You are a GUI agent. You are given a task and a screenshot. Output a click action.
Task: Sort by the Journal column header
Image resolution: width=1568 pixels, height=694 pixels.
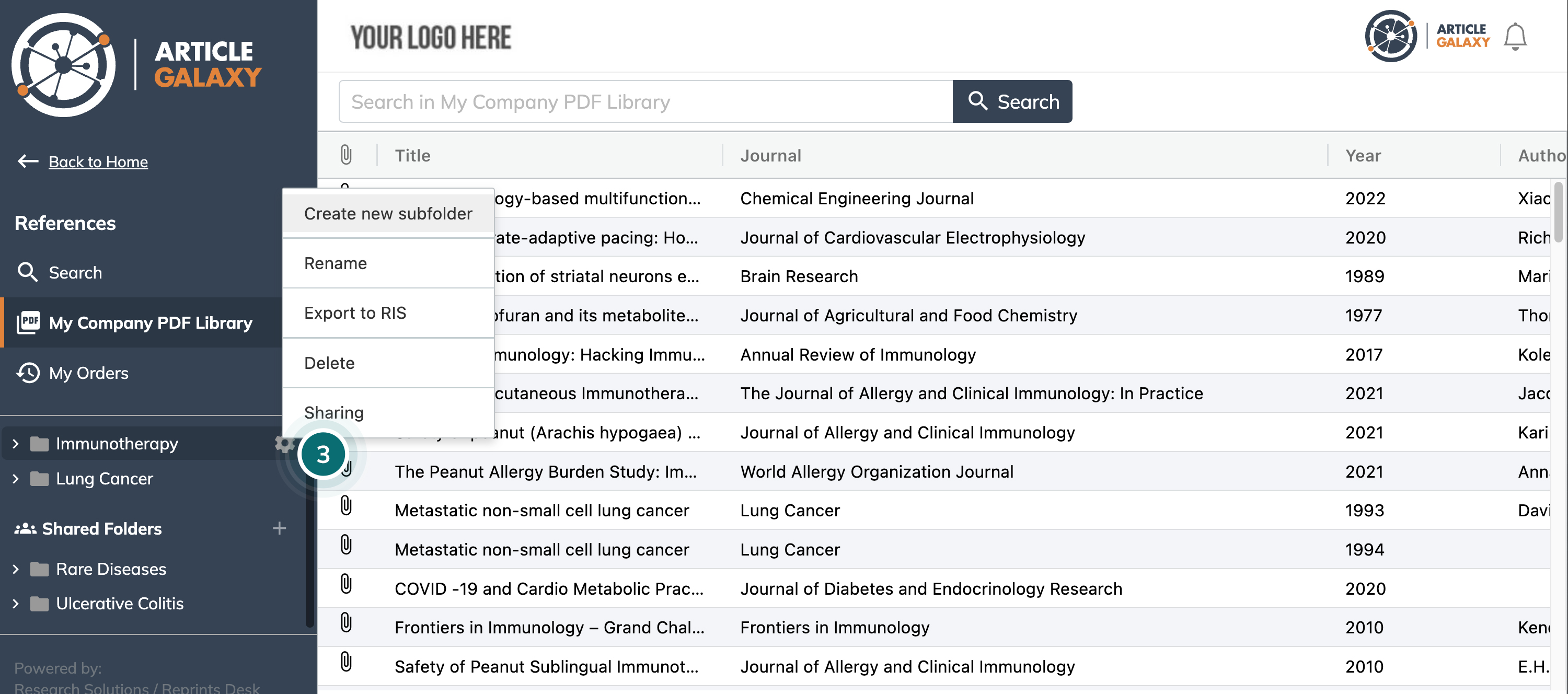pos(770,155)
